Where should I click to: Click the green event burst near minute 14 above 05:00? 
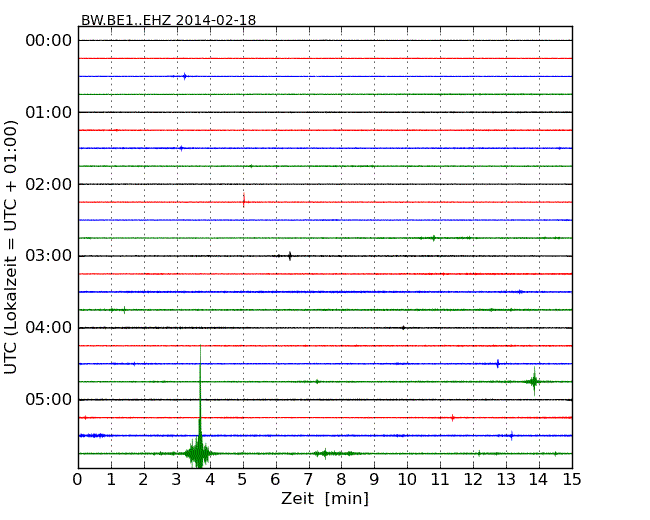[534, 381]
